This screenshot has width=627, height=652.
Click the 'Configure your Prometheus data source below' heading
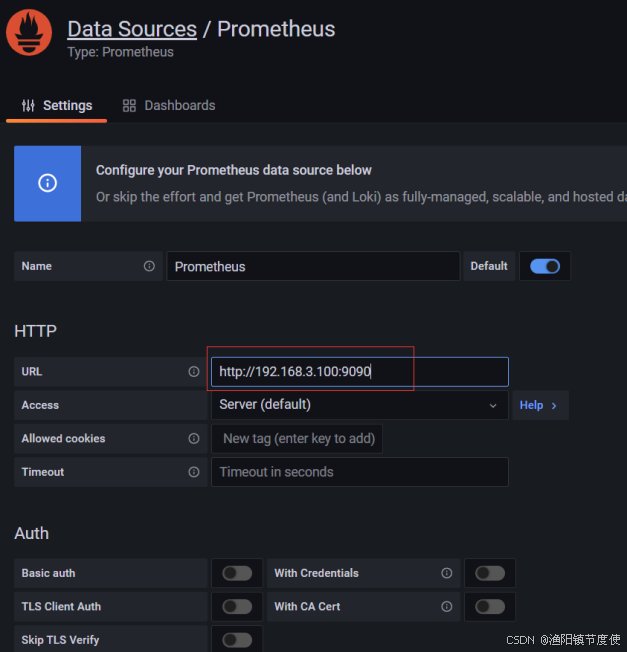point(234,170)
